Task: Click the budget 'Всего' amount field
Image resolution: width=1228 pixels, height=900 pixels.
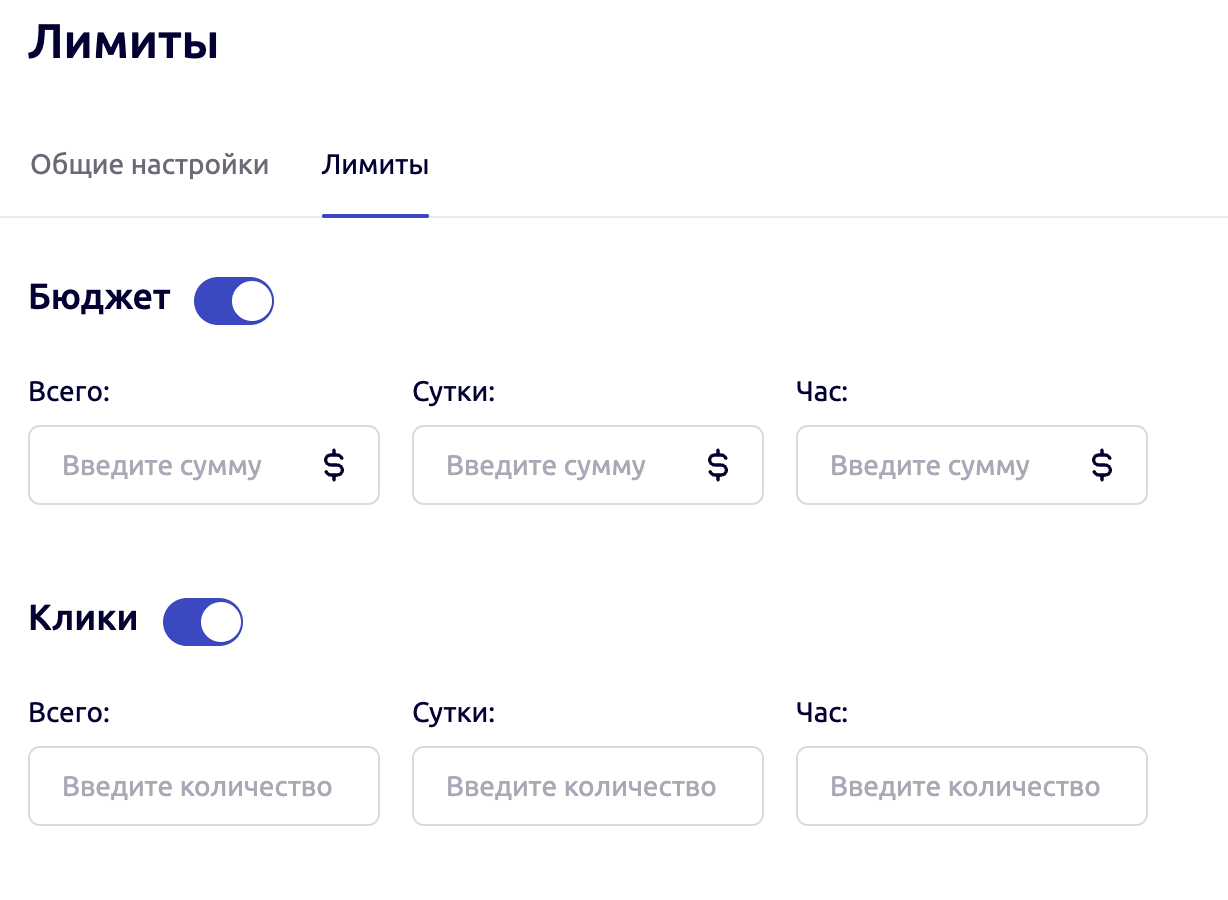Action: pyautogui.click(x=180, y=465)
